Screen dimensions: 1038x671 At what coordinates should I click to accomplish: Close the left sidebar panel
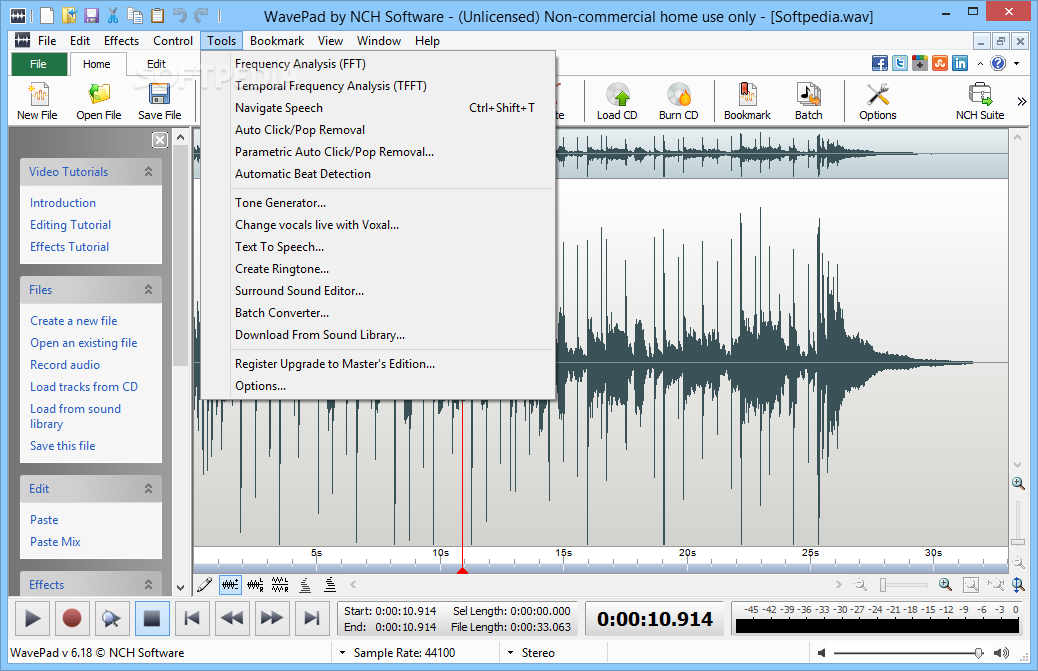click(160, 140)
